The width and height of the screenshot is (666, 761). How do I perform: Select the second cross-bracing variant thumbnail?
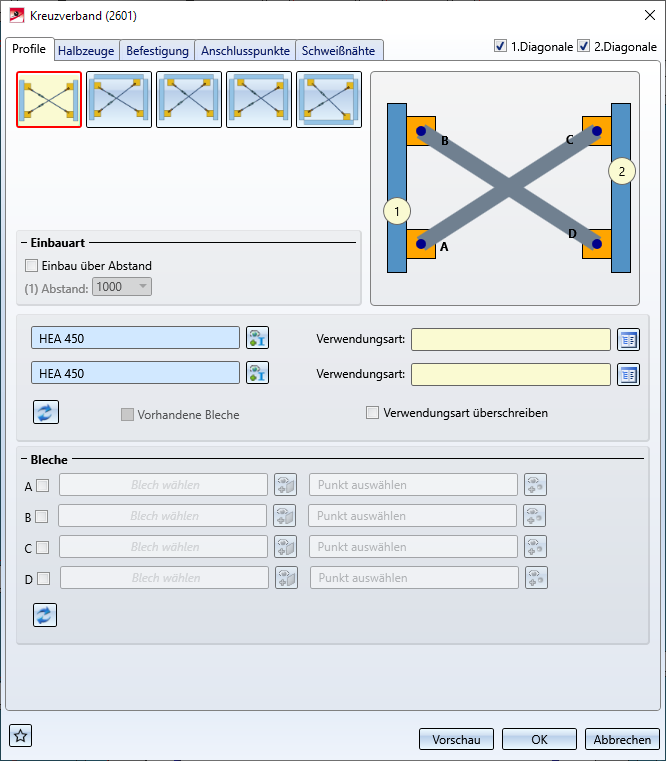(x=119, y=99)
